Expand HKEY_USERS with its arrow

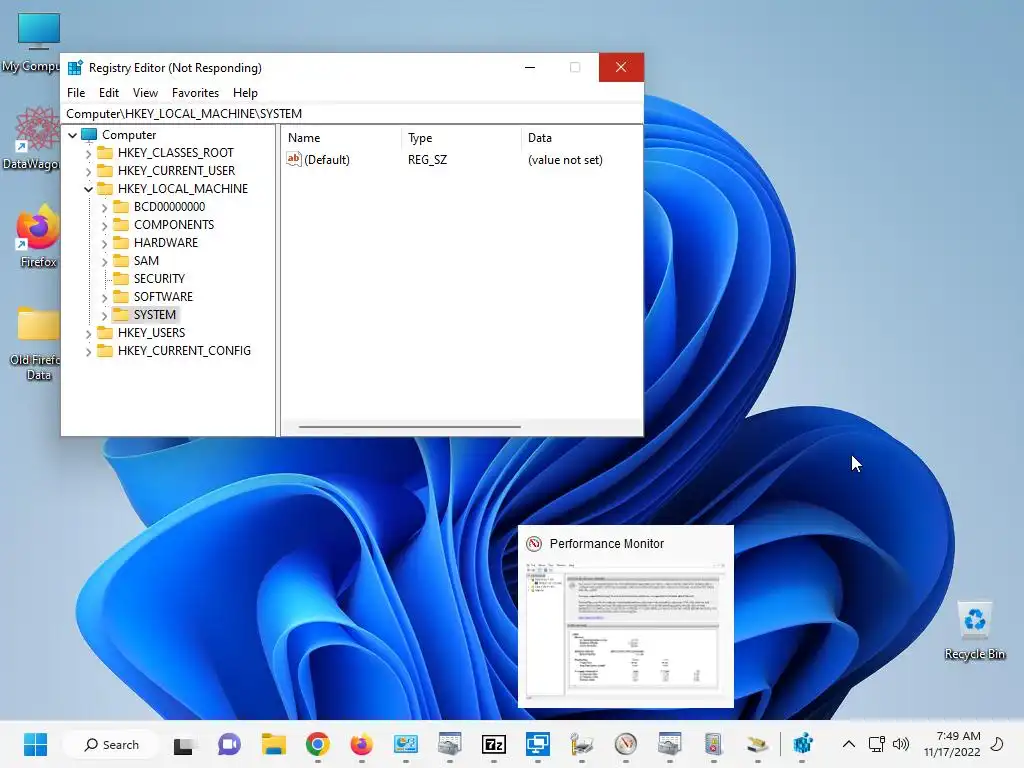[88, 333]
